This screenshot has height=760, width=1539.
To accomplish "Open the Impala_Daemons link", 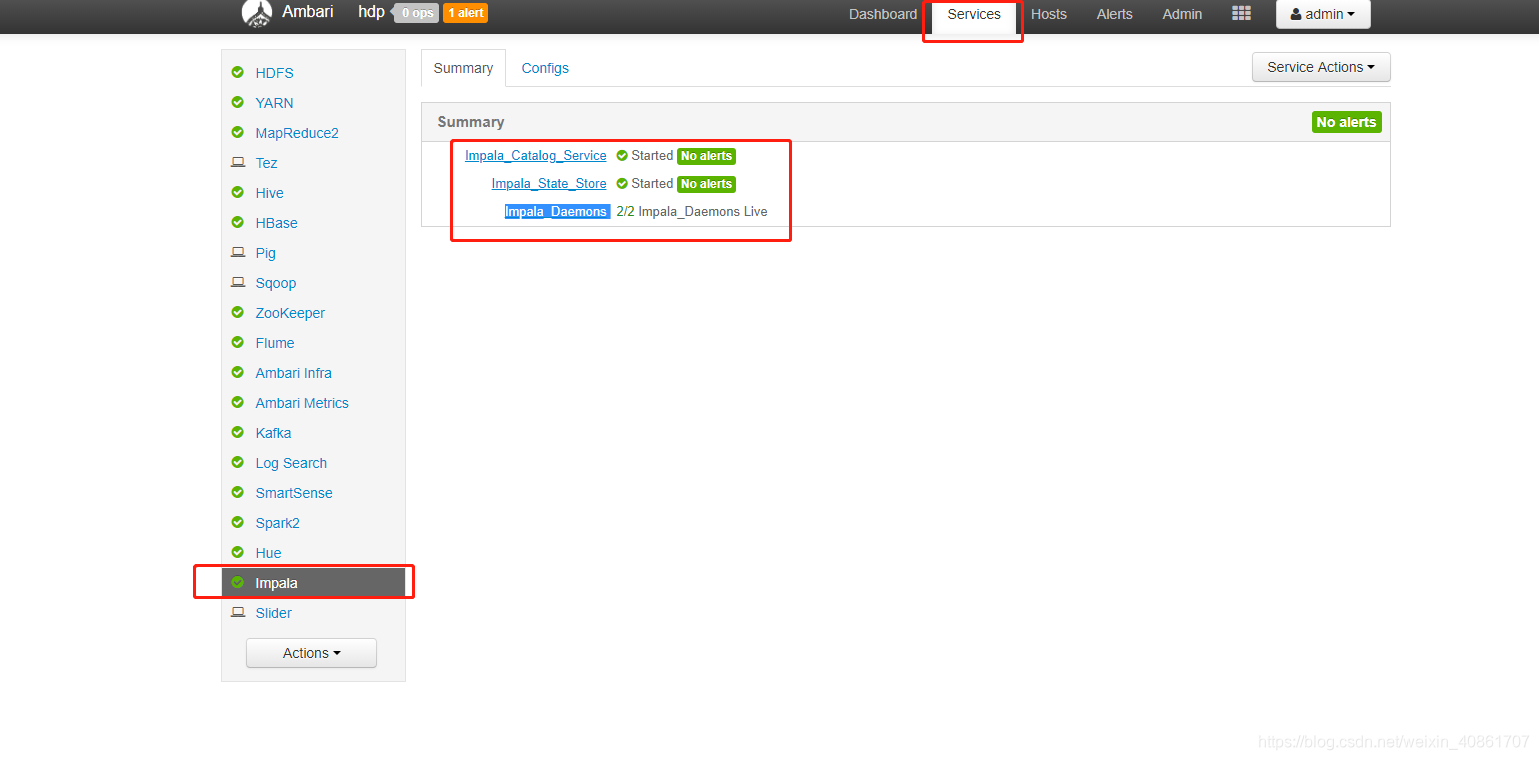I will pos(556,212).
